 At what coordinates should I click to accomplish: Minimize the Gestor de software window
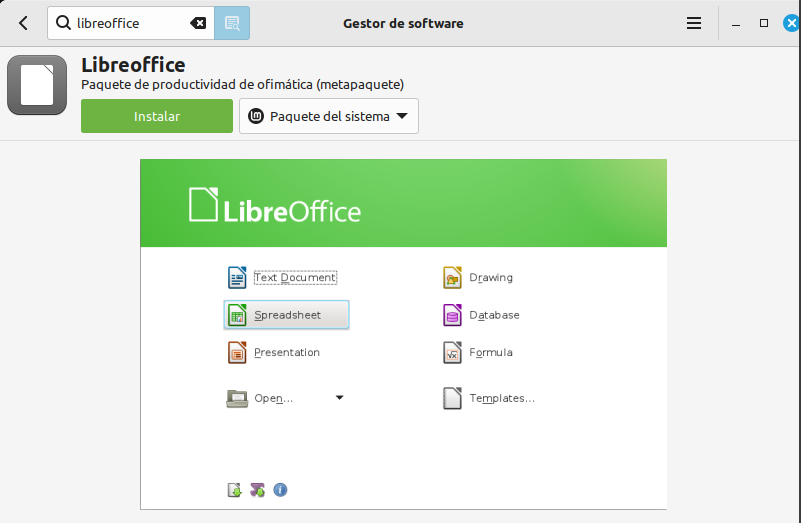[736, 23]
